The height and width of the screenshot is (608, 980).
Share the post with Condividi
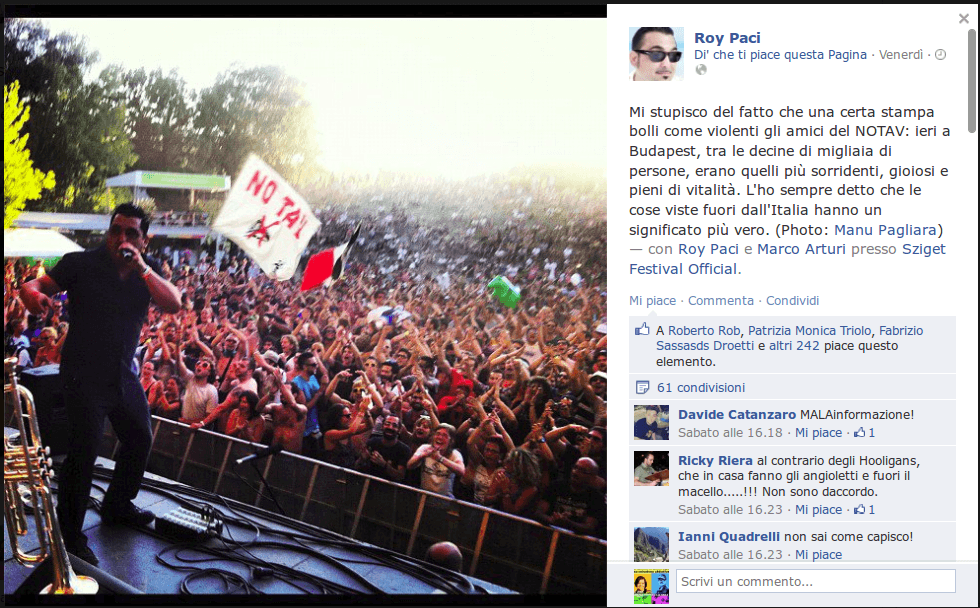[792, 301]
